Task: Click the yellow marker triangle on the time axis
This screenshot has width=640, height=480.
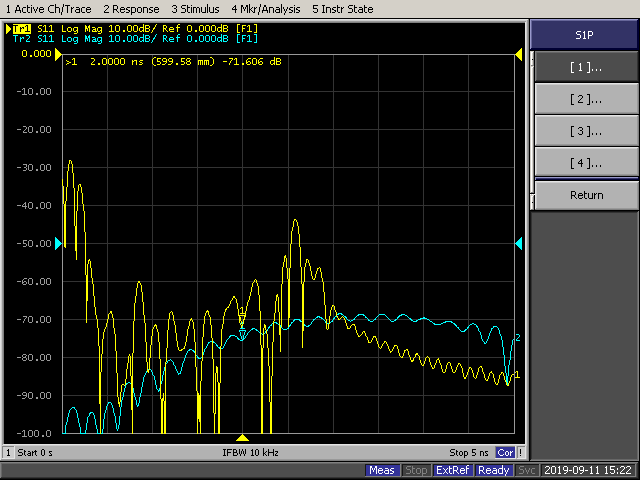Action: pyautogui.click(x=242, y=438)
